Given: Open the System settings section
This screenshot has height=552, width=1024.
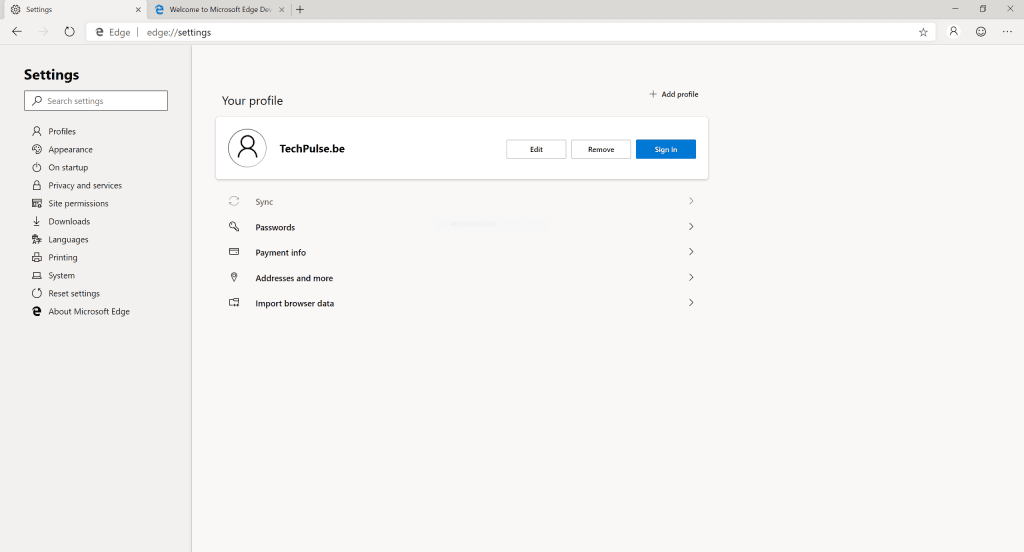Looking at the screenshot, I should (61, 276).
